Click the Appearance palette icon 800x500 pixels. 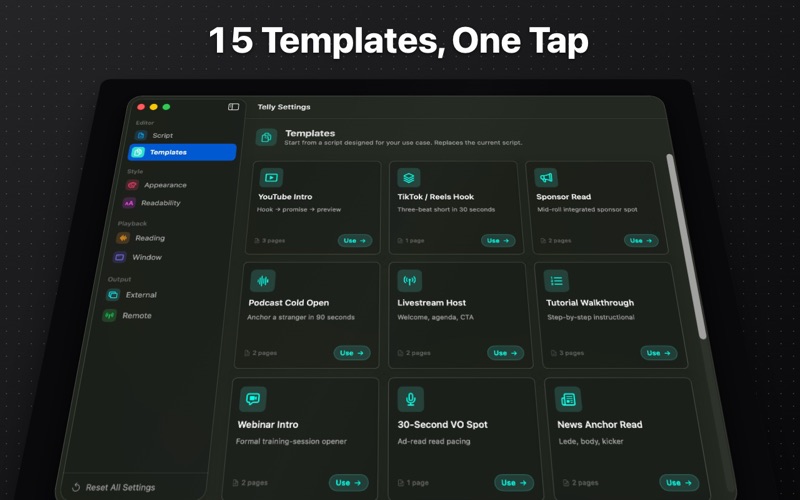(x=132, y=185)
